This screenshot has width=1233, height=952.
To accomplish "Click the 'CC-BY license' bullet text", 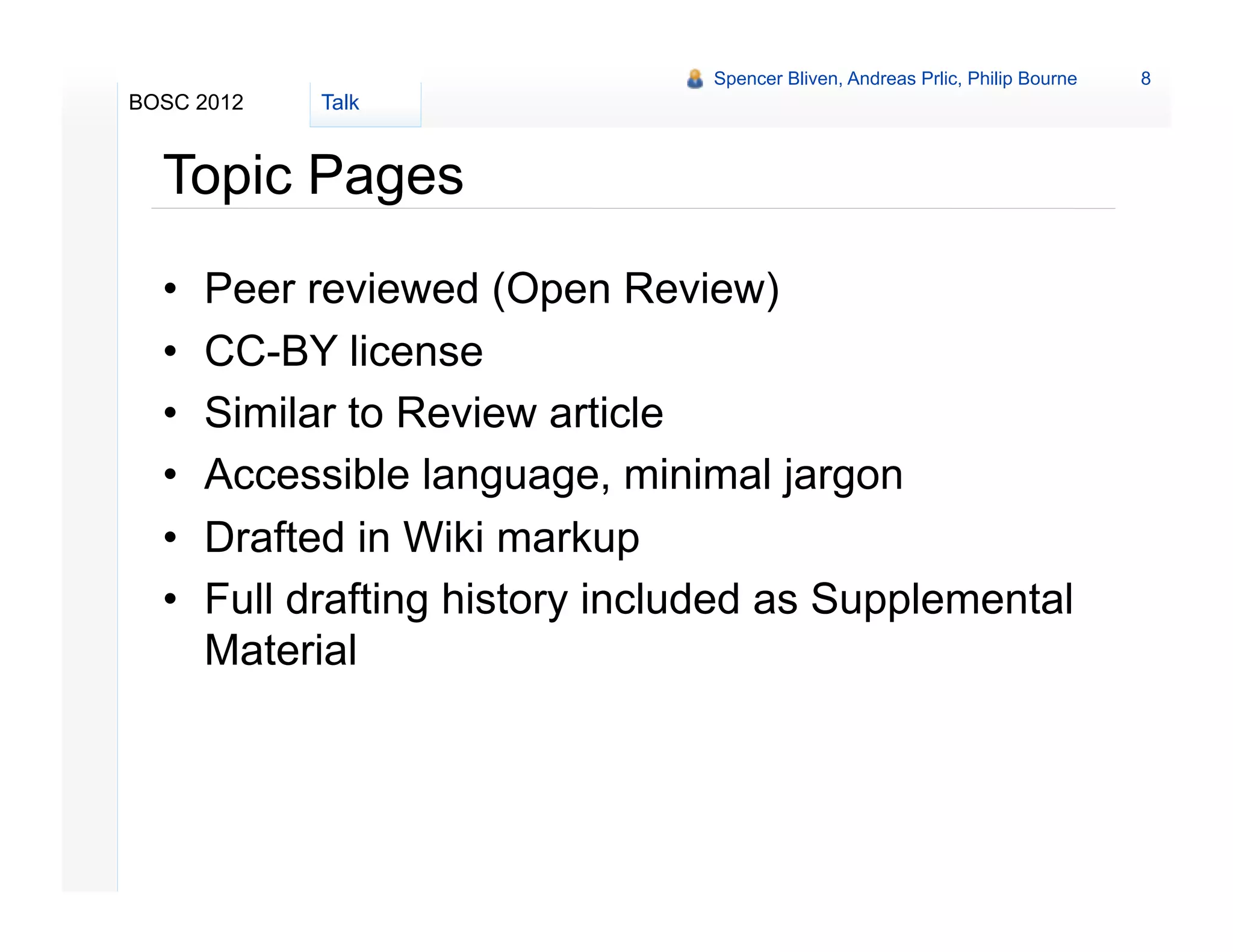I will tap(343, 351).
